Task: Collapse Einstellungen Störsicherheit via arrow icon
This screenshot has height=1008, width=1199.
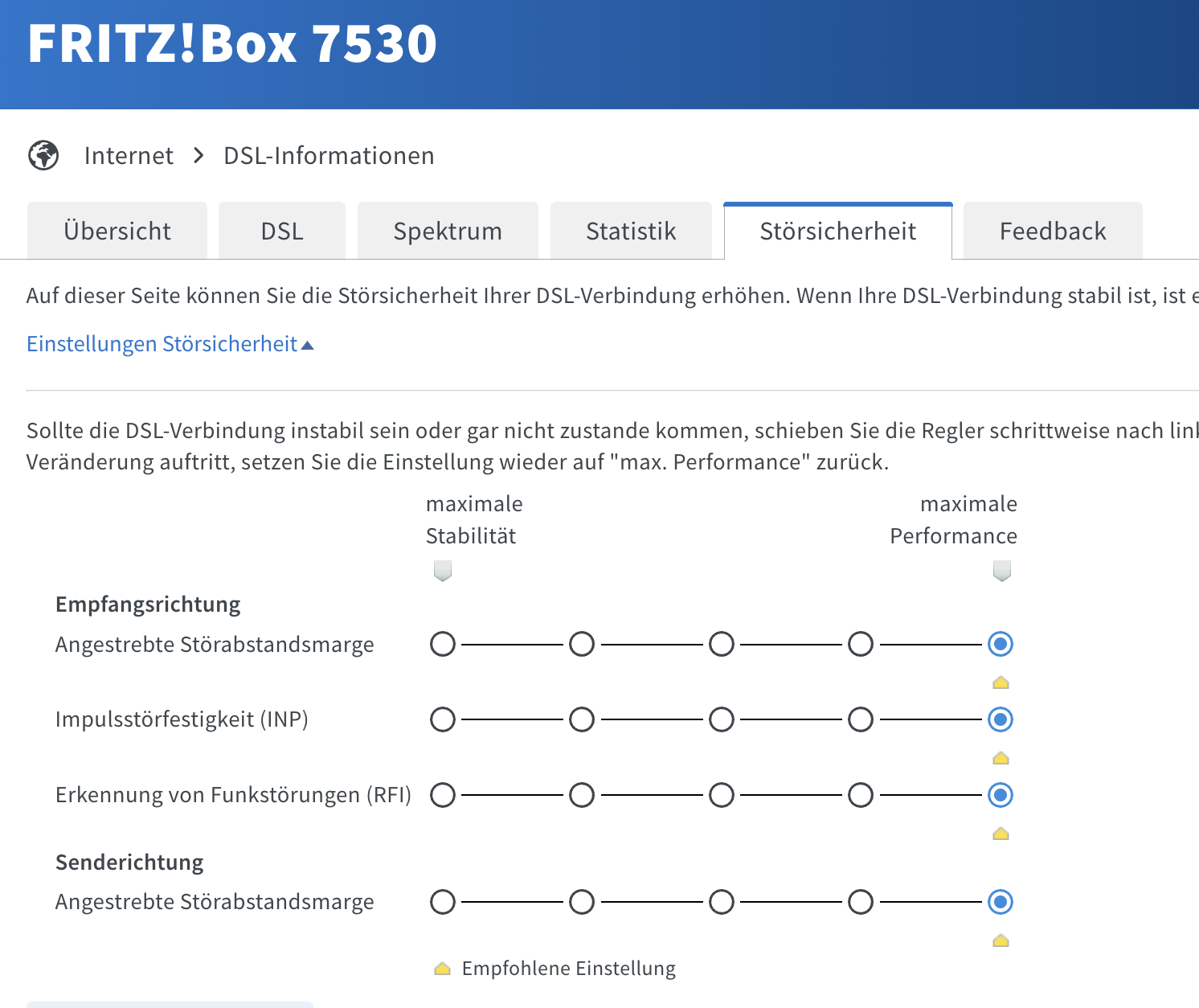Action: coord(307,345)
